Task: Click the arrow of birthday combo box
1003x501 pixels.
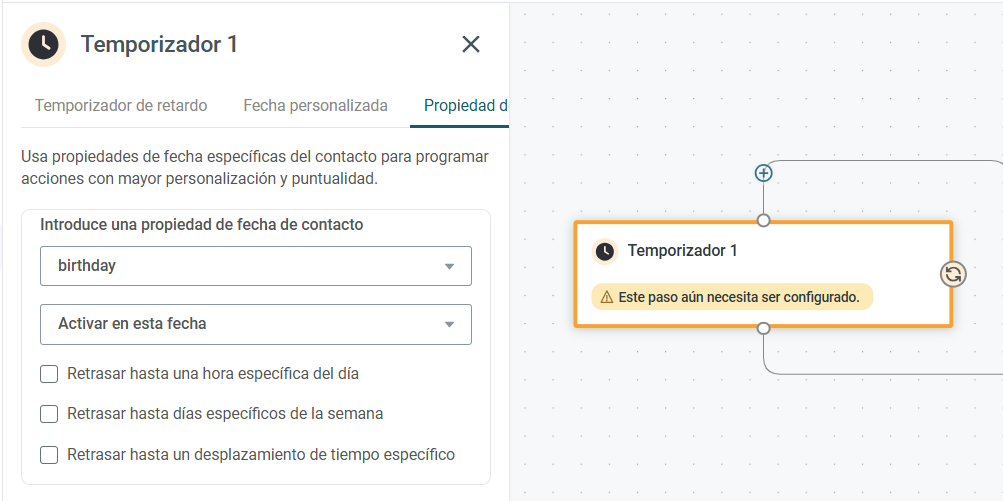Action: pos(449,266)
